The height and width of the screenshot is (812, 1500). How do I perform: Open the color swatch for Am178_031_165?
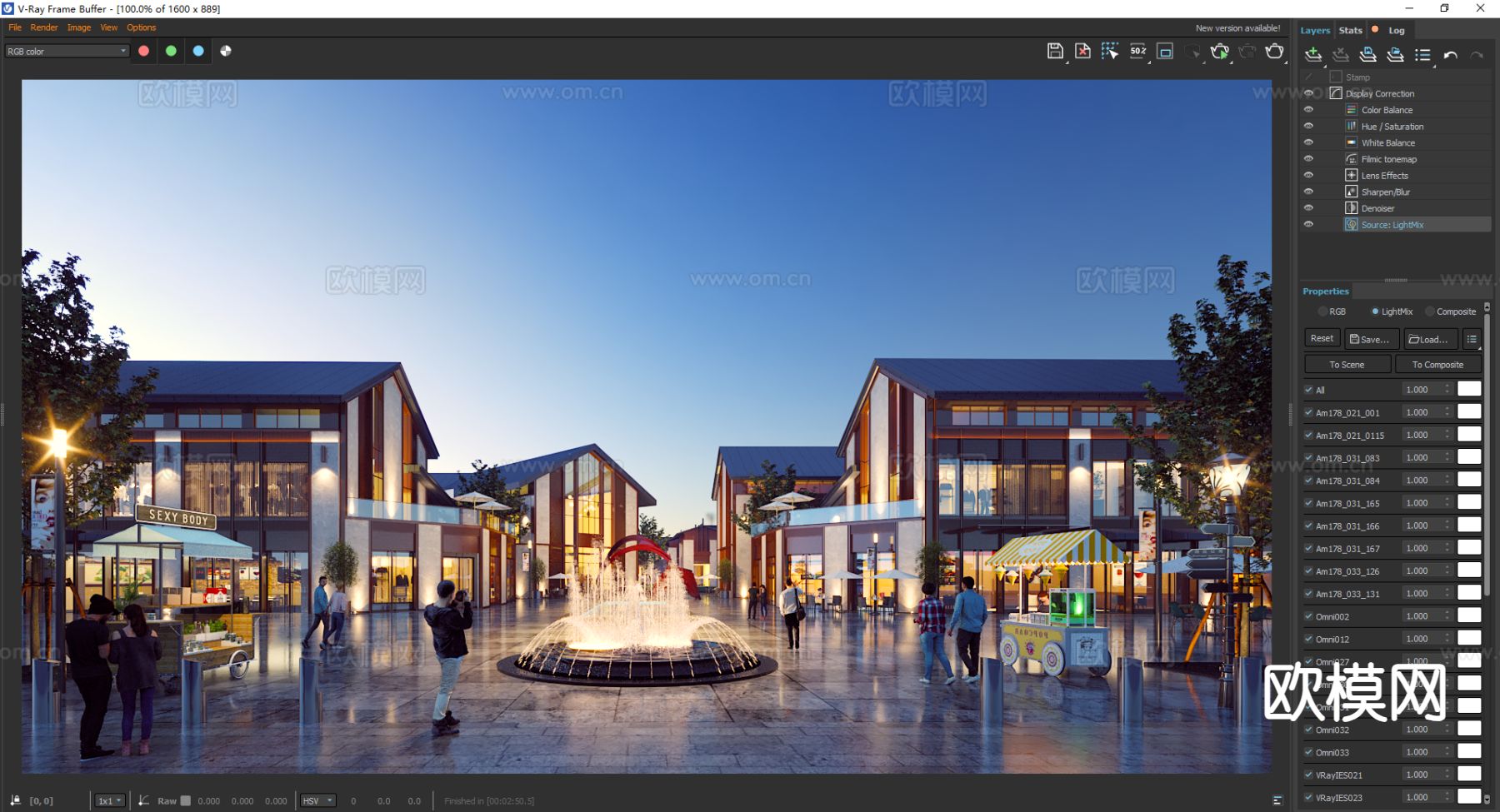(1469, 502)
